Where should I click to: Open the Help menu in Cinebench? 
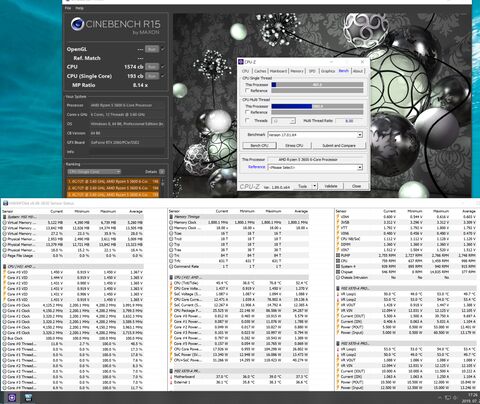[79, 8]
